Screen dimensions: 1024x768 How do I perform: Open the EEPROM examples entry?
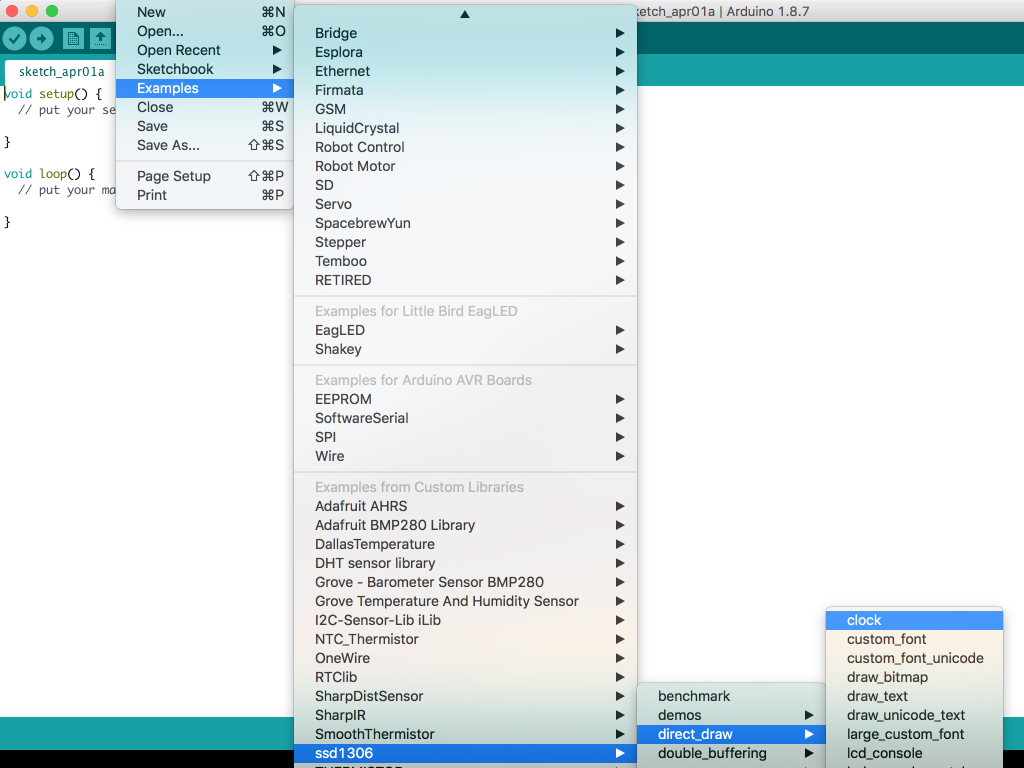coord(466,399)
